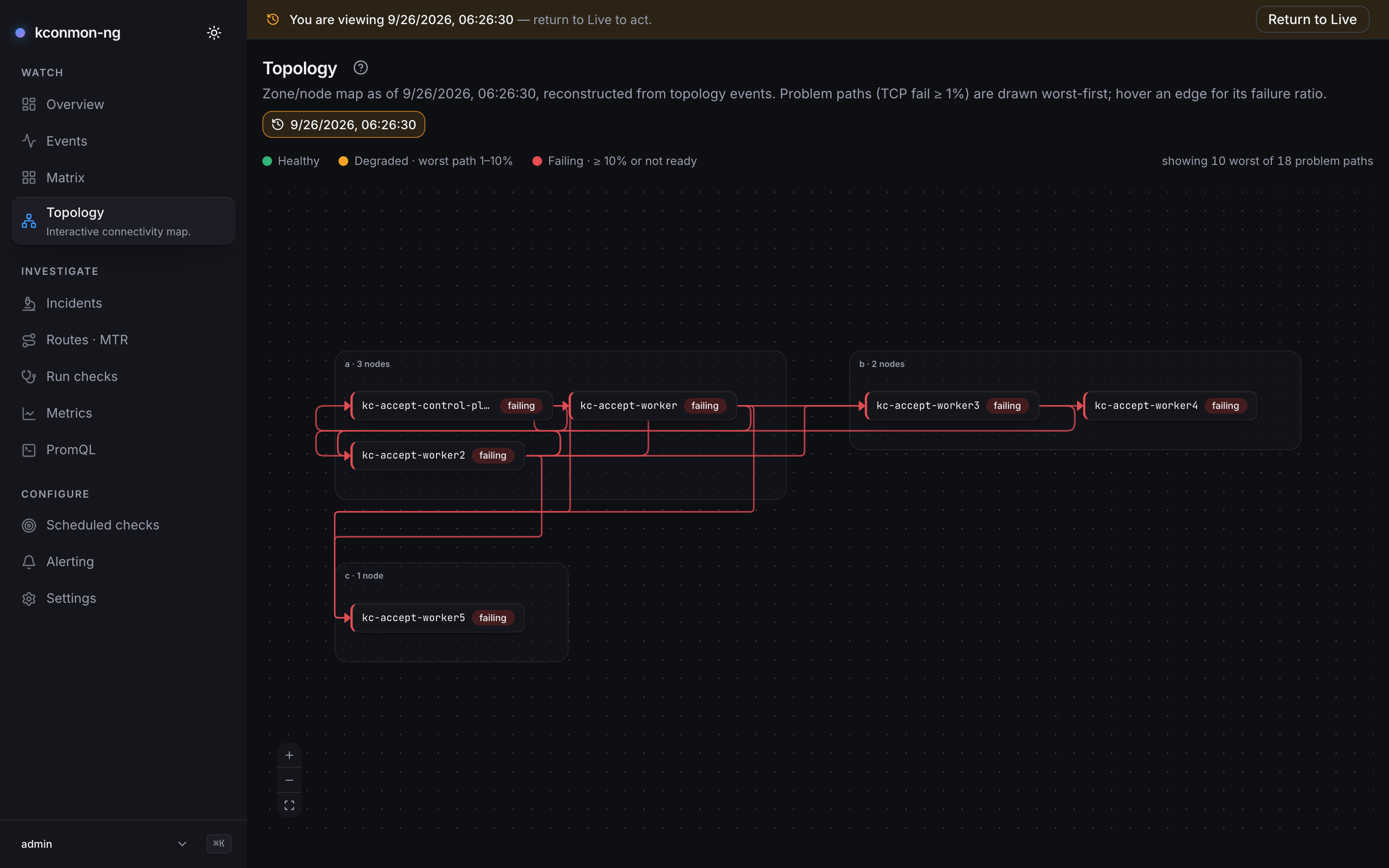
Task: Click the failing badge on kc-accept-worker4
Action: 1225,406
